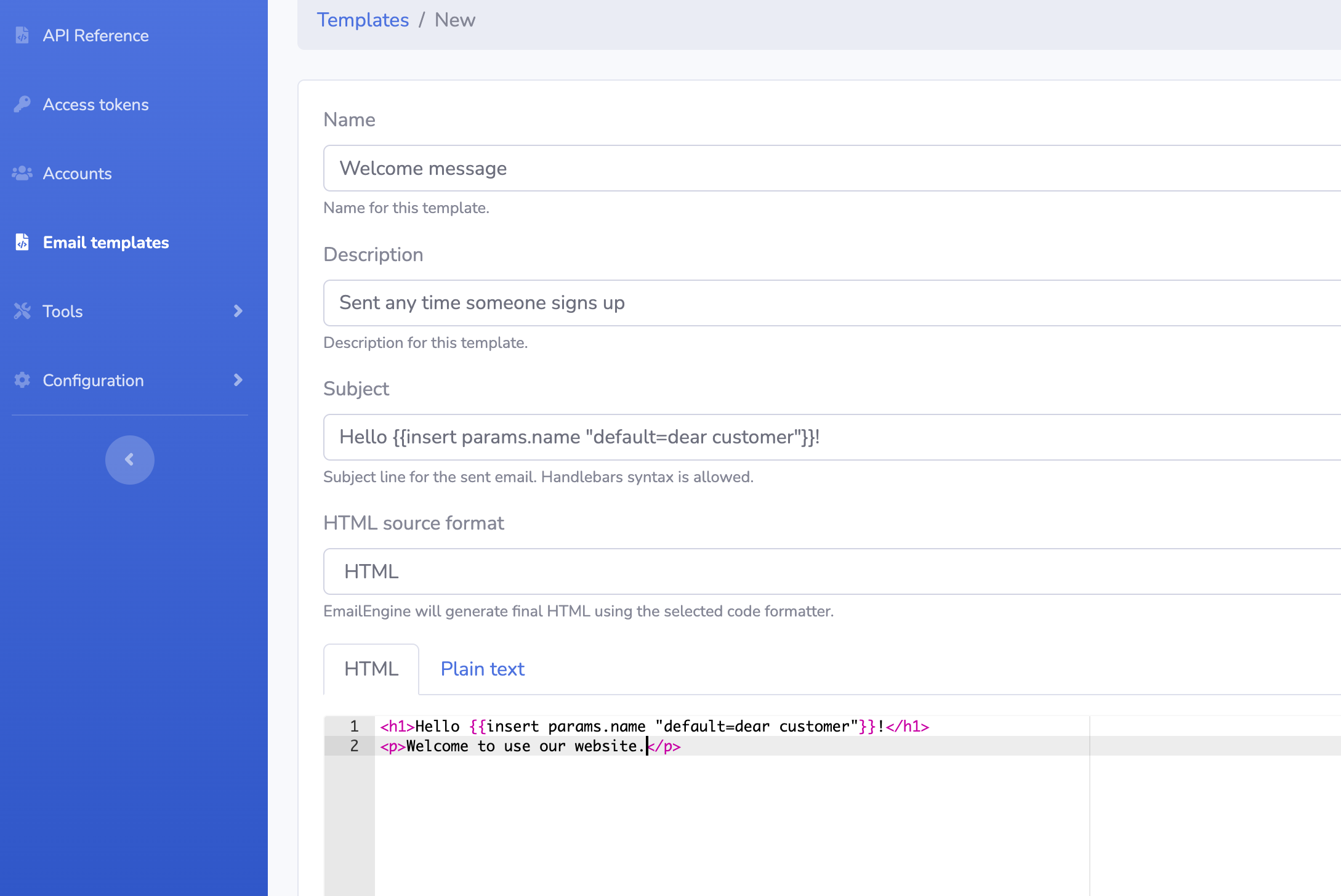Collapse the sidebar with the circular chevron
Screen dimensions: 1341x896
(129, 459)
